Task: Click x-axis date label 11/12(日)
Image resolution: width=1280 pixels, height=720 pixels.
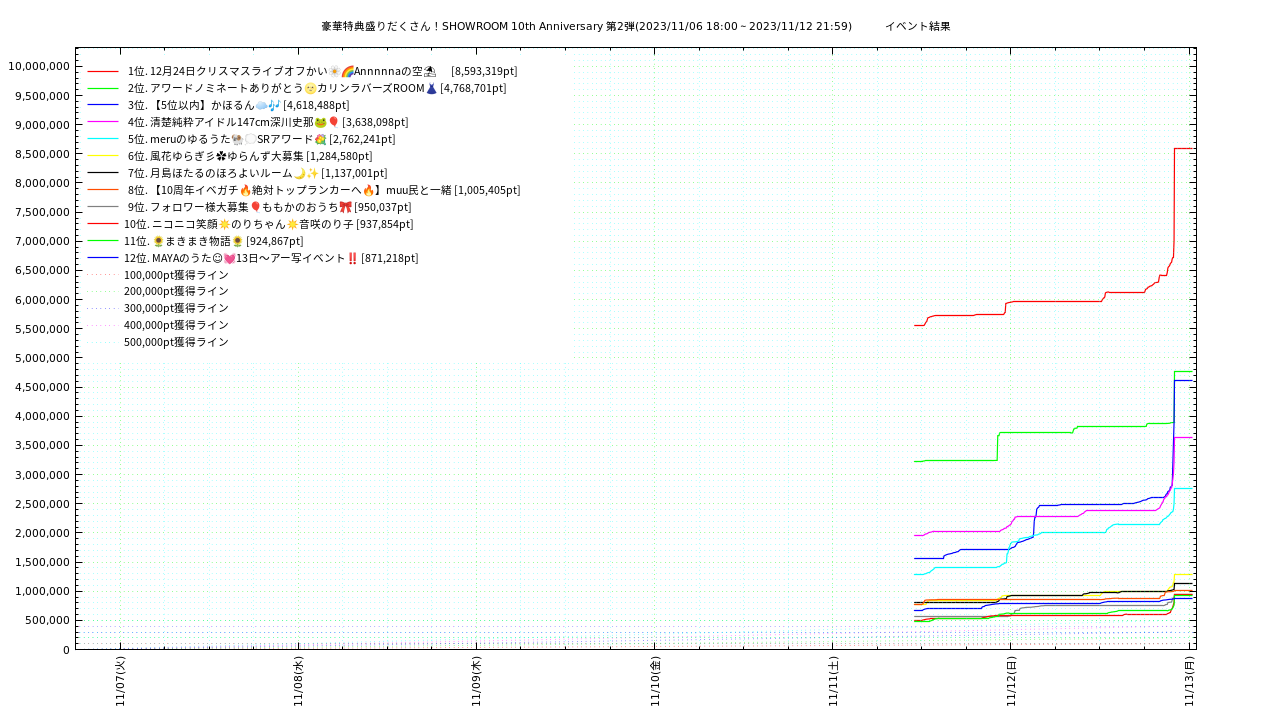Action: pyautogui.click(x=1011, y=682)
